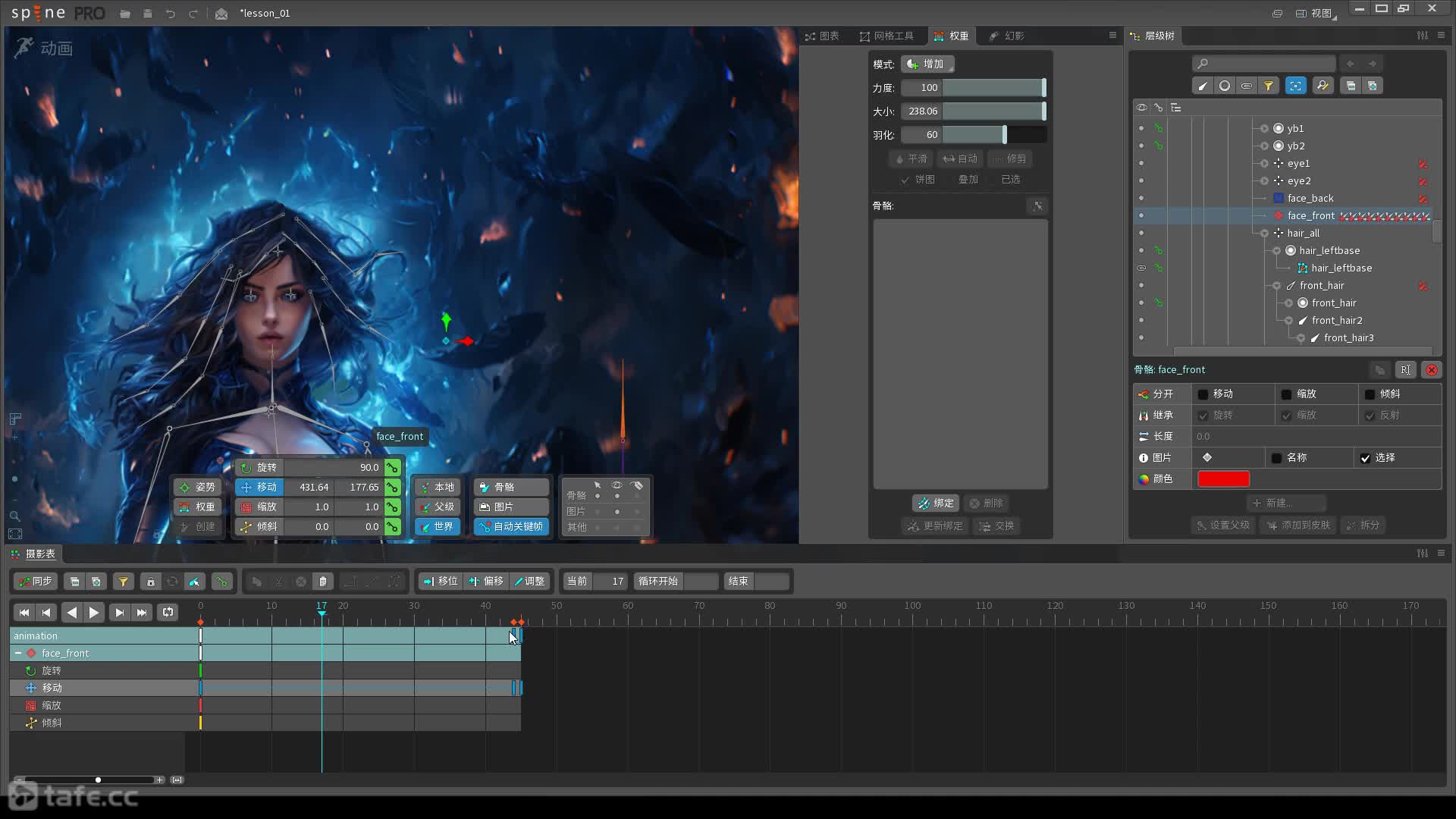This screenshot has width=1456, height=819.
Task: Toggle visibility dot for yb1
Action: click(x=1141, y=128)
